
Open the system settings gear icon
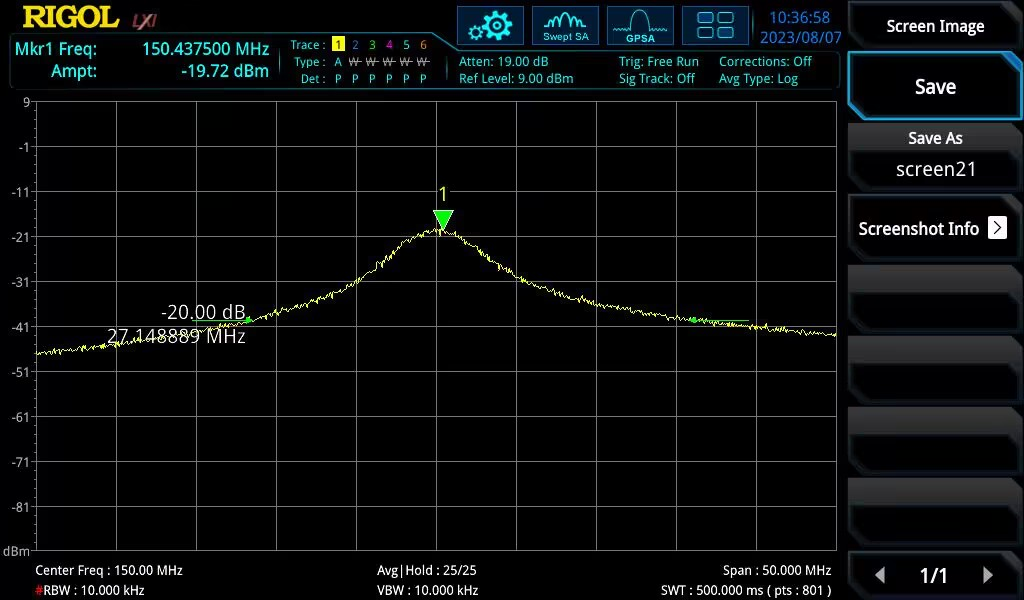tap(490, 26)
